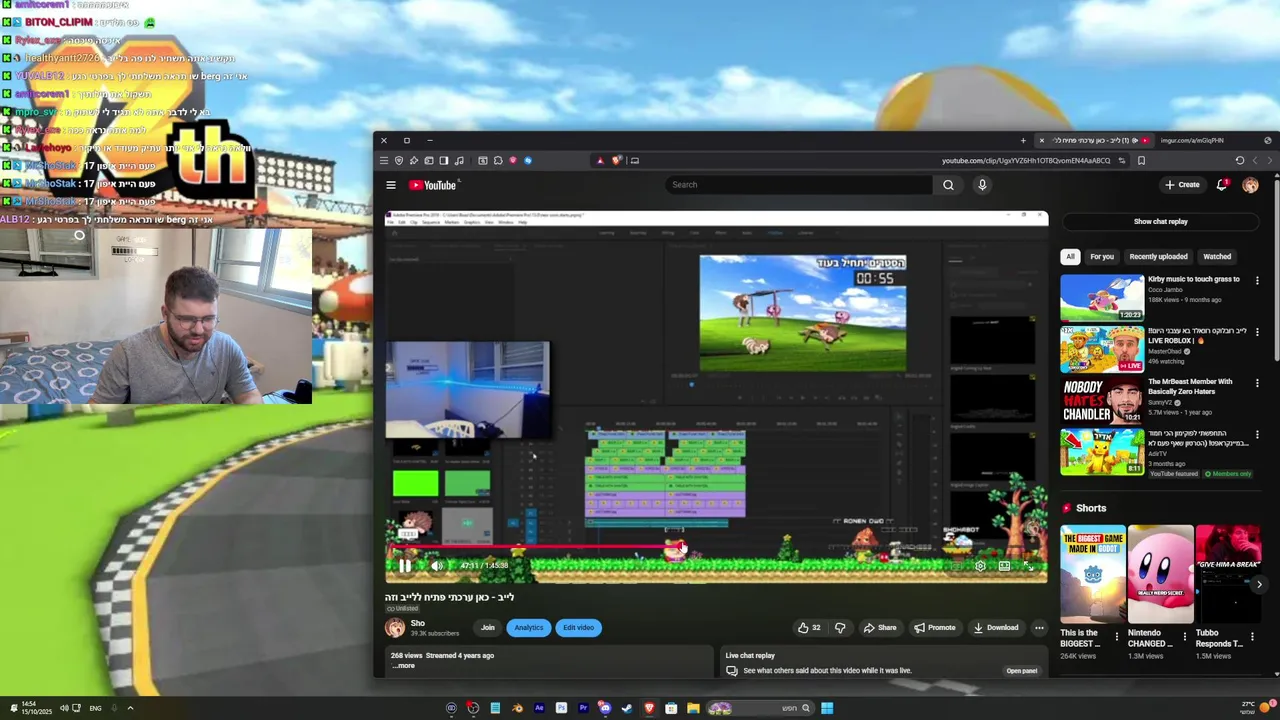
Task: Dislike the video with thumbs down
Action: (840, 628)
